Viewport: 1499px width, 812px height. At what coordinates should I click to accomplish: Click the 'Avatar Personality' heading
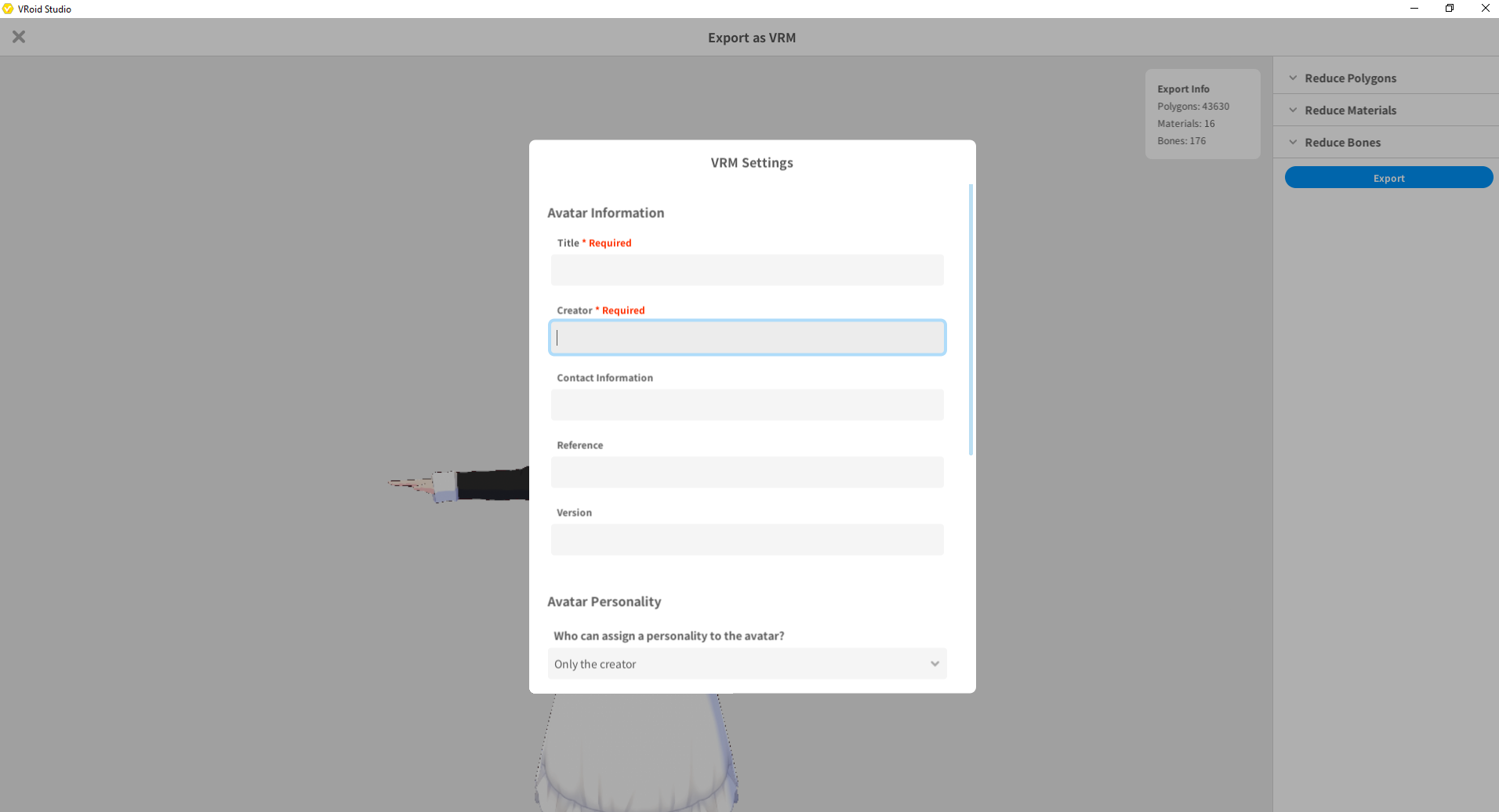(x=604, y=602)
